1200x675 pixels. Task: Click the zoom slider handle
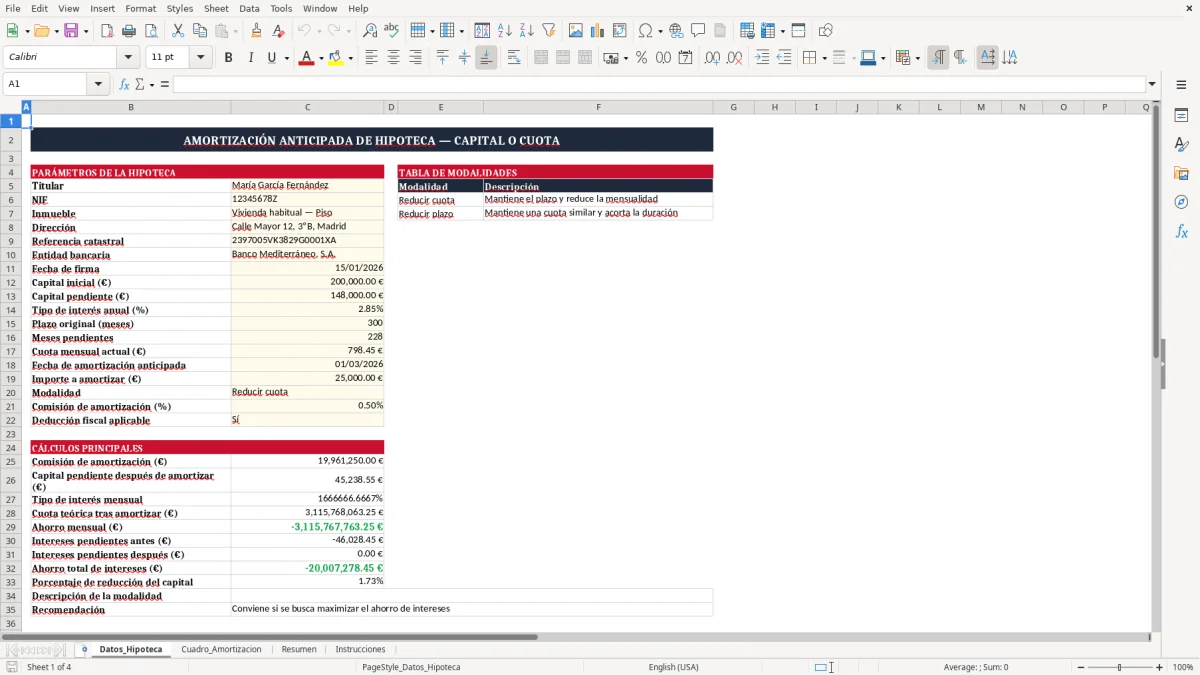1120,667
